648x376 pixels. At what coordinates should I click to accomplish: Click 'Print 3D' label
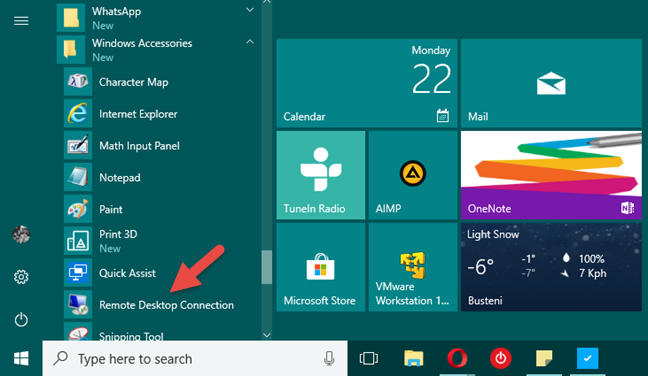click(118, 234)
